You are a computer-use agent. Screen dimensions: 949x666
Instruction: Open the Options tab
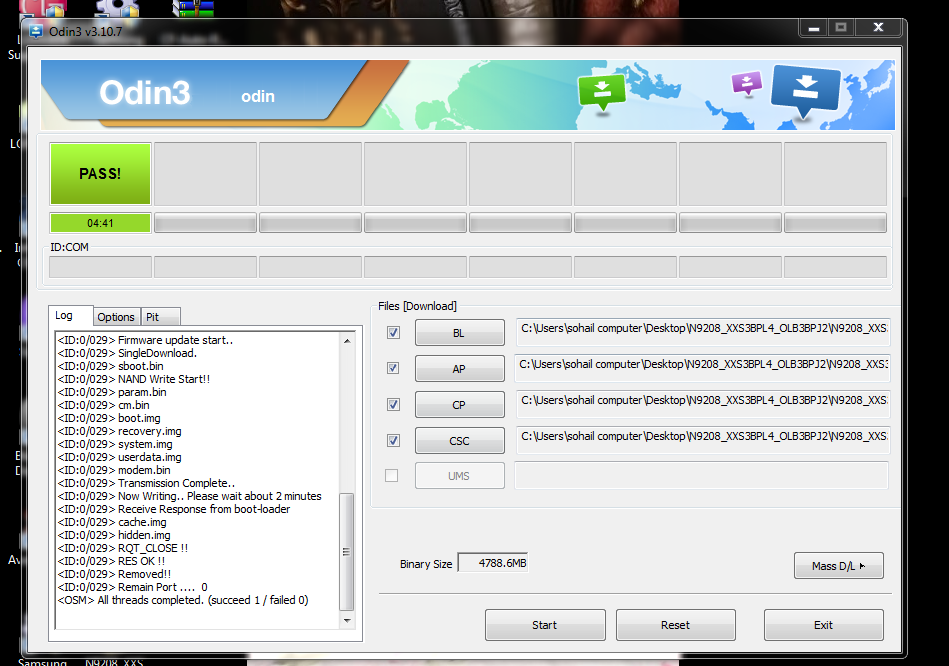pos(116,317)
